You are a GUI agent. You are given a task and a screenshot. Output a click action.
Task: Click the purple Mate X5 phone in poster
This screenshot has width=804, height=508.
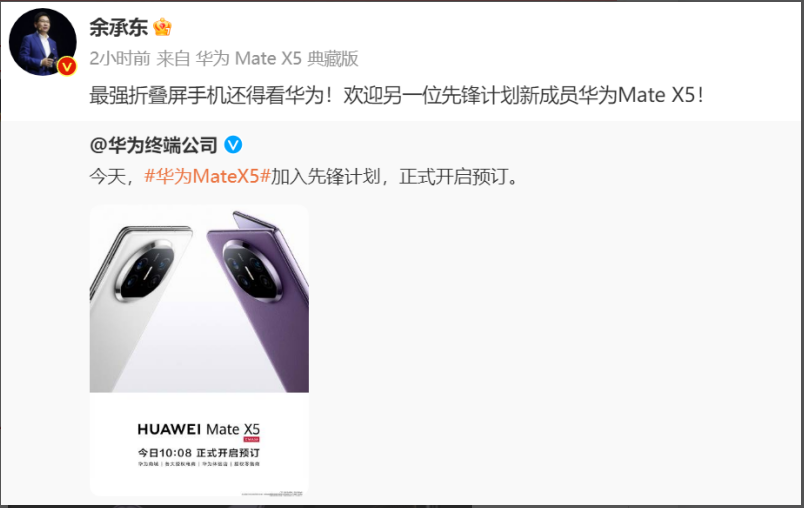pyautogui.click(x=259, y=302)
